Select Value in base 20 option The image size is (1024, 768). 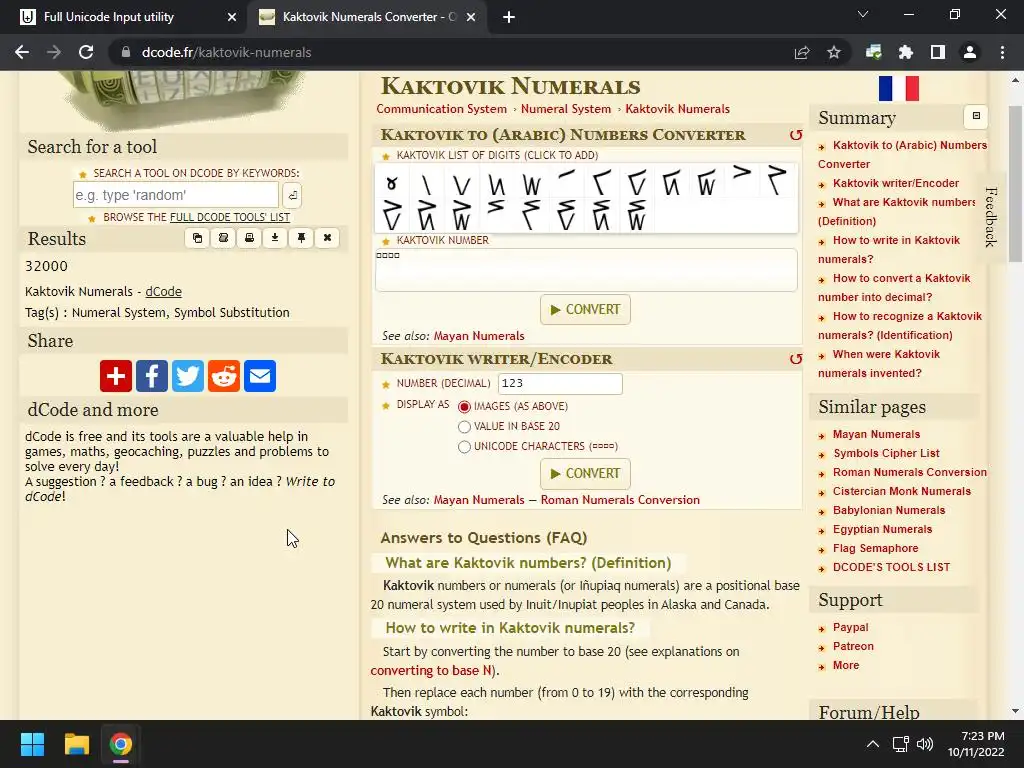pyautogui.click(x=464, y=427)
